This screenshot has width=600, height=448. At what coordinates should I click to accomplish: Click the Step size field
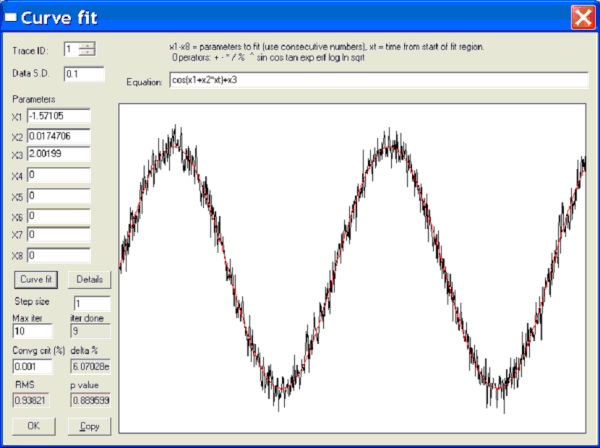(90, 303)
